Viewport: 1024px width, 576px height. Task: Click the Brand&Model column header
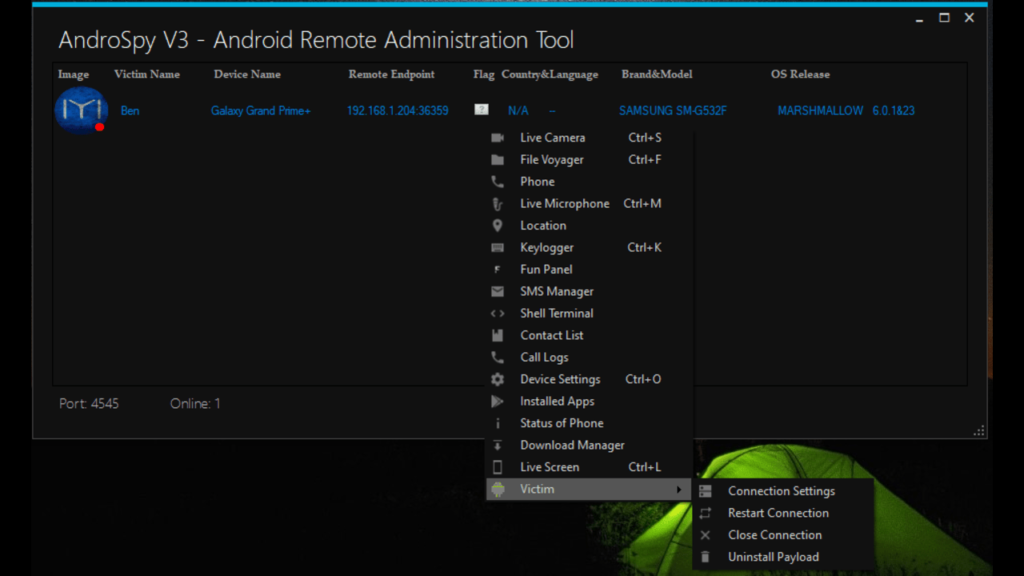[x=657, y=74]
